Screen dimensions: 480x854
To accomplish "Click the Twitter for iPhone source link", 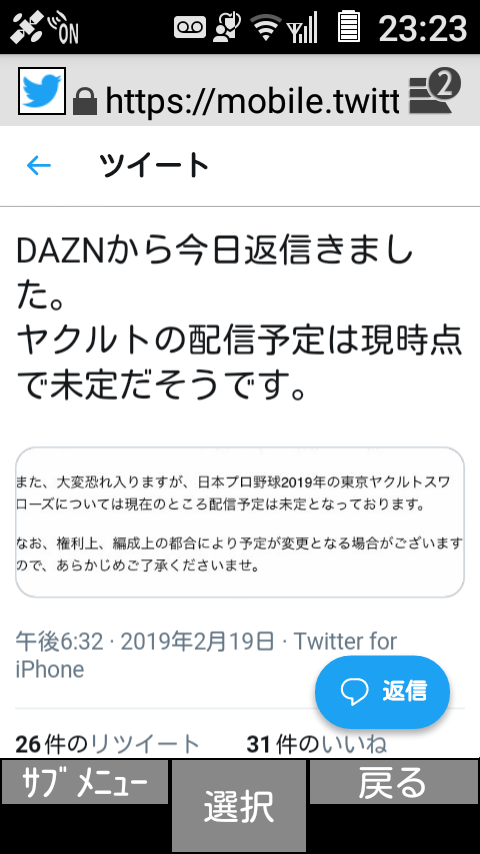I will point(206,656).
